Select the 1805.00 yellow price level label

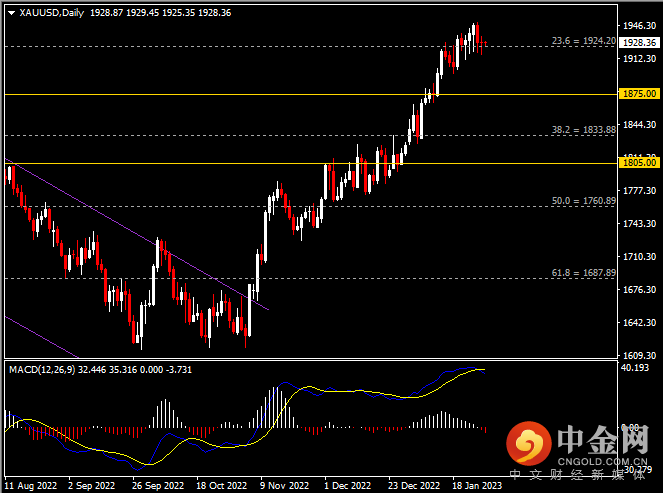639,163
